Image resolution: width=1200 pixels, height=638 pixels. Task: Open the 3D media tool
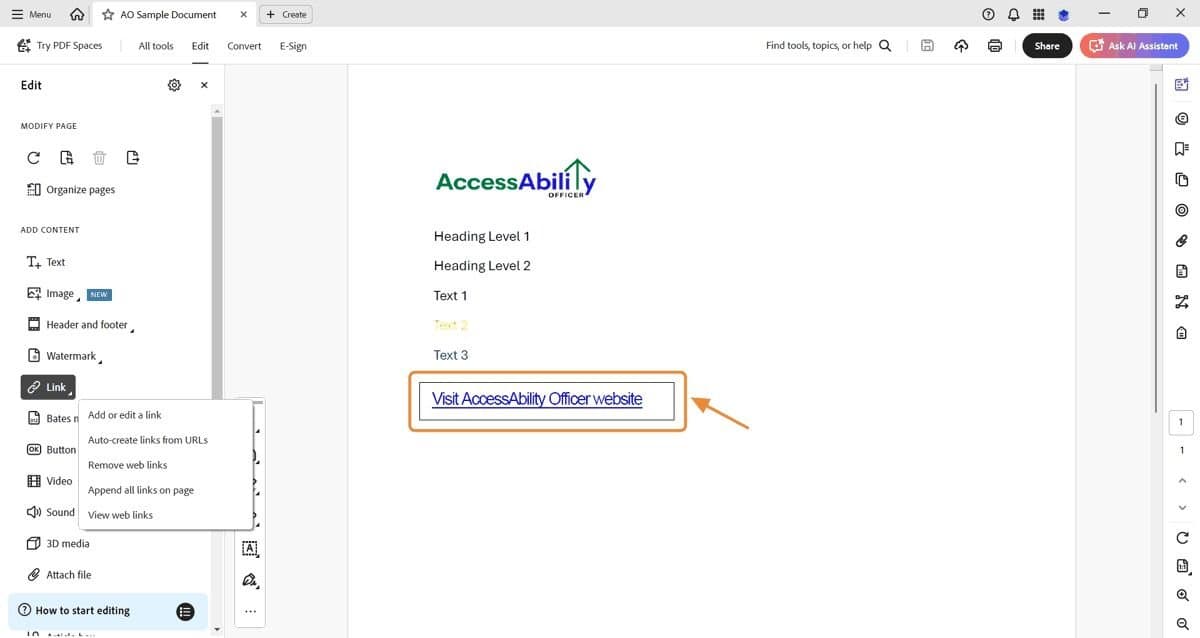pyautogui.click(x=62, y=543)
